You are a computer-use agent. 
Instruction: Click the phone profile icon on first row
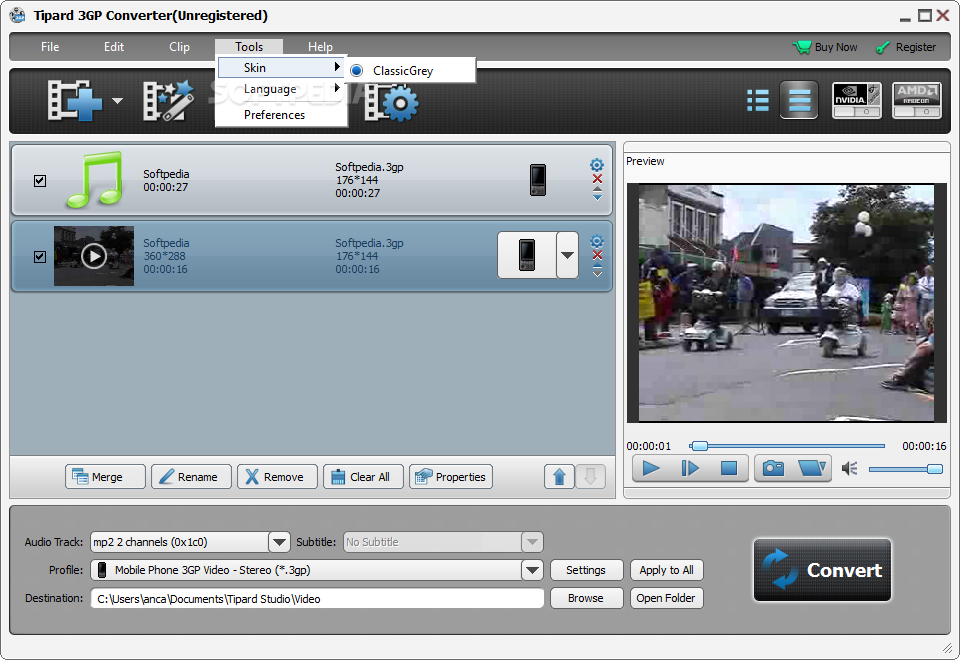(x=538, y=180)
